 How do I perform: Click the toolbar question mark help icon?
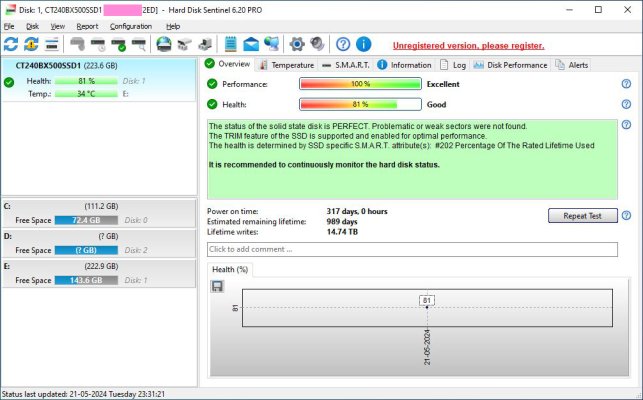[343, 44]
